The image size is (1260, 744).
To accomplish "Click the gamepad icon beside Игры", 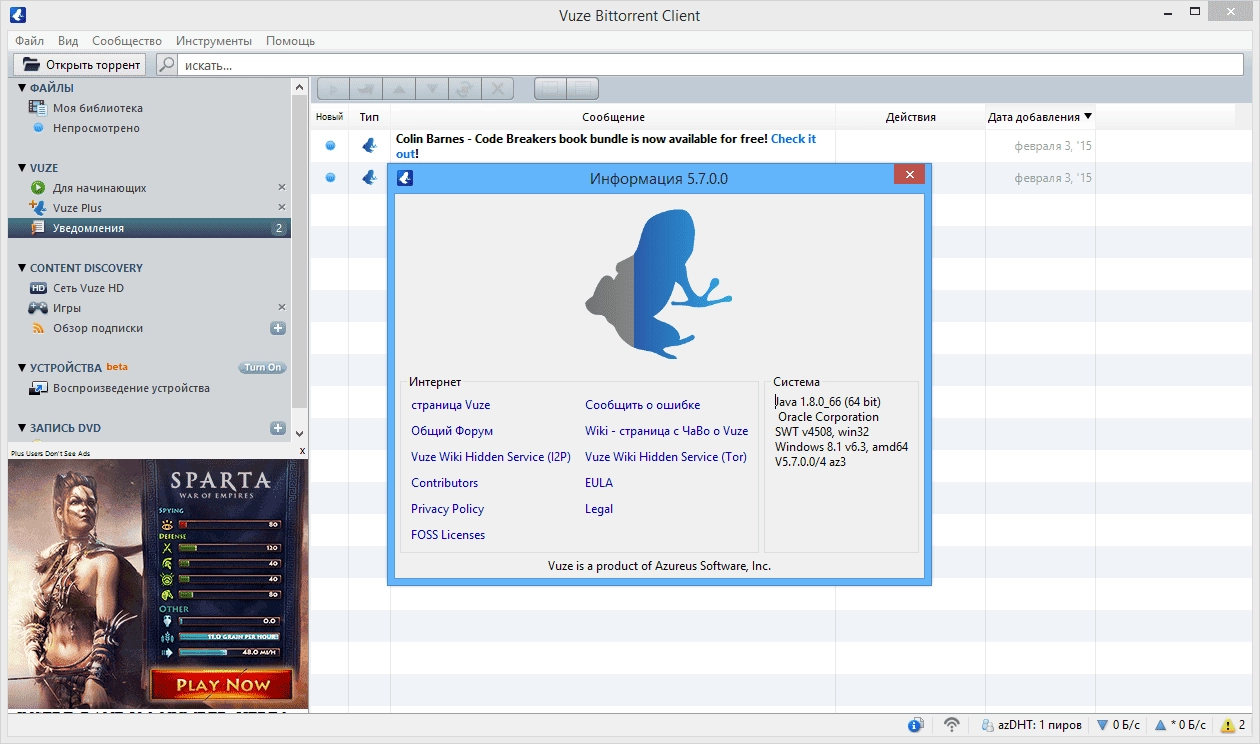I will coord(38,308).
